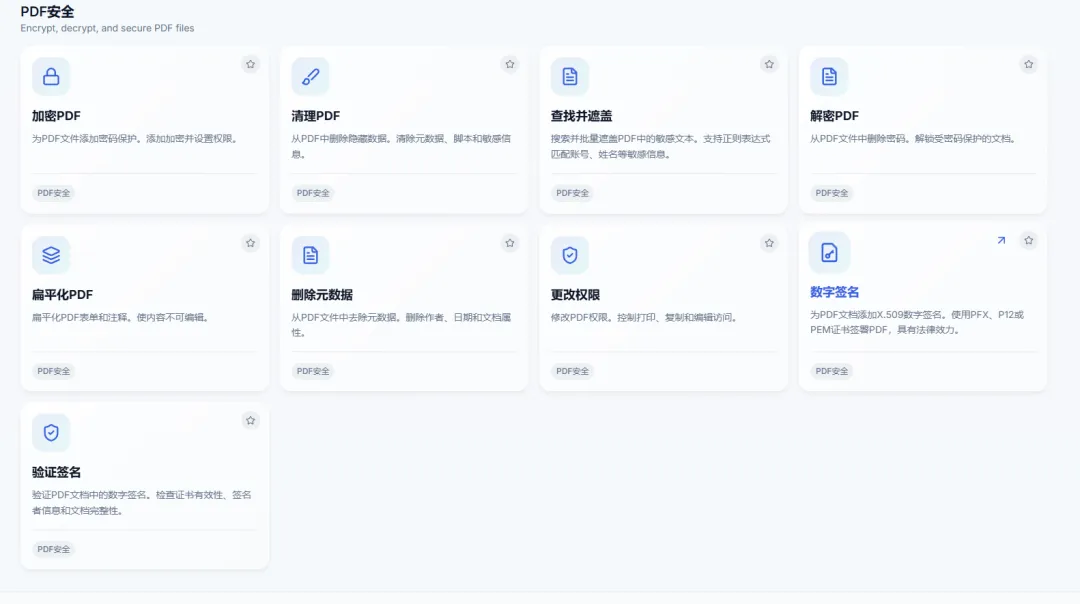Click the 查找并遮盖 description text

point(661,146)
